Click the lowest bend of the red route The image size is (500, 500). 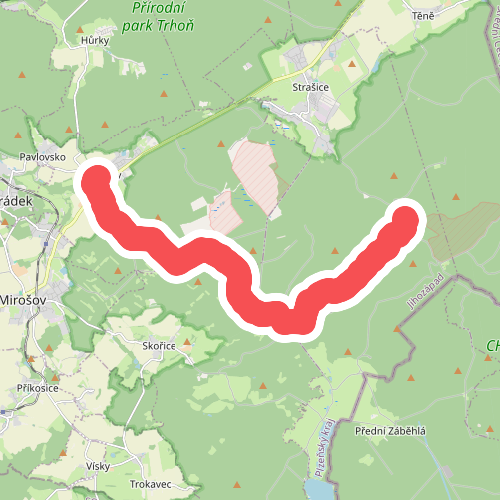292,321
